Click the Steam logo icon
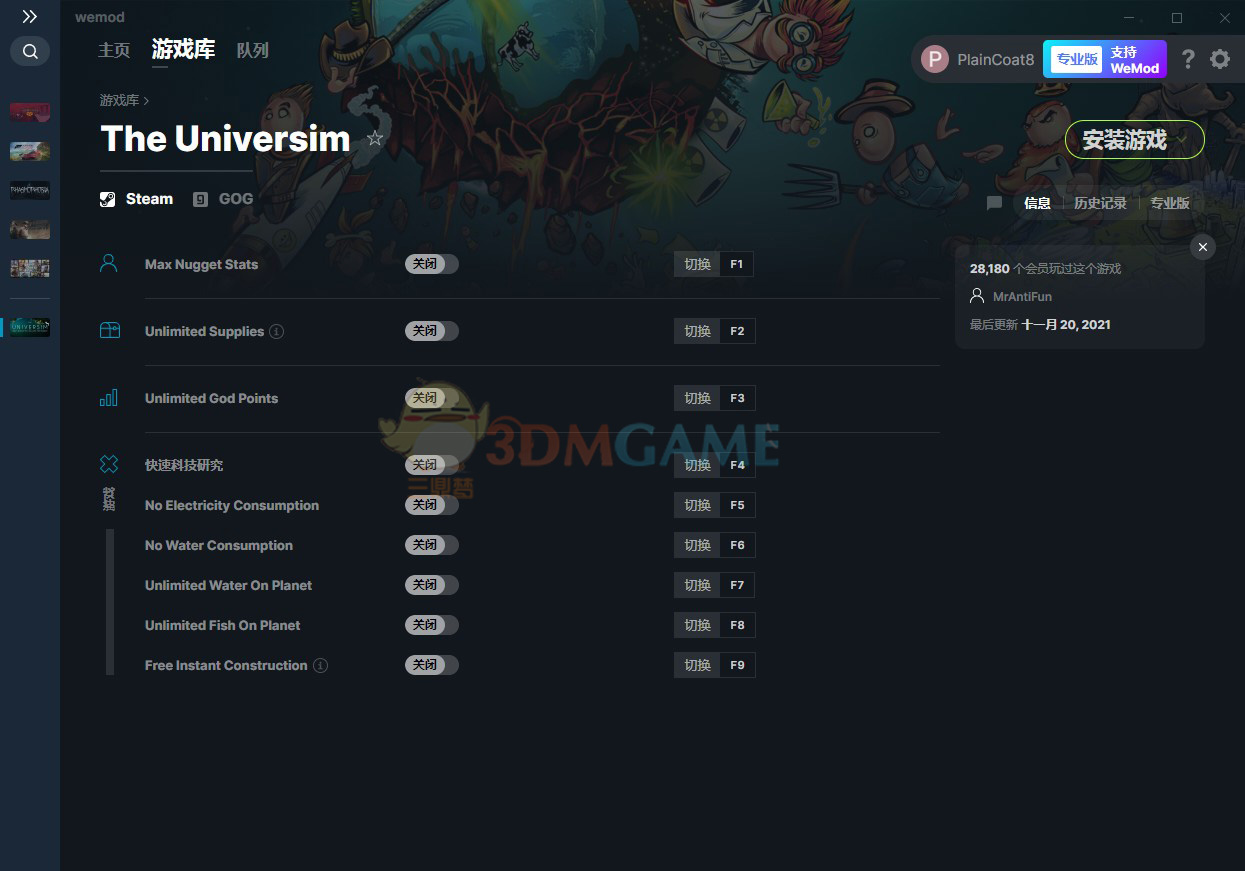 coord(107,199)
